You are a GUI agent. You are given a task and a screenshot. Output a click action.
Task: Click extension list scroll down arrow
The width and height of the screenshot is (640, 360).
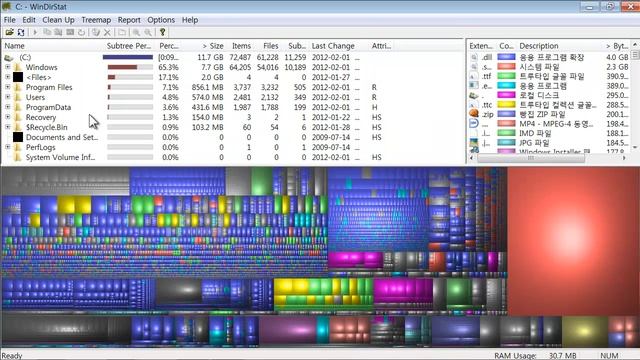635,147
